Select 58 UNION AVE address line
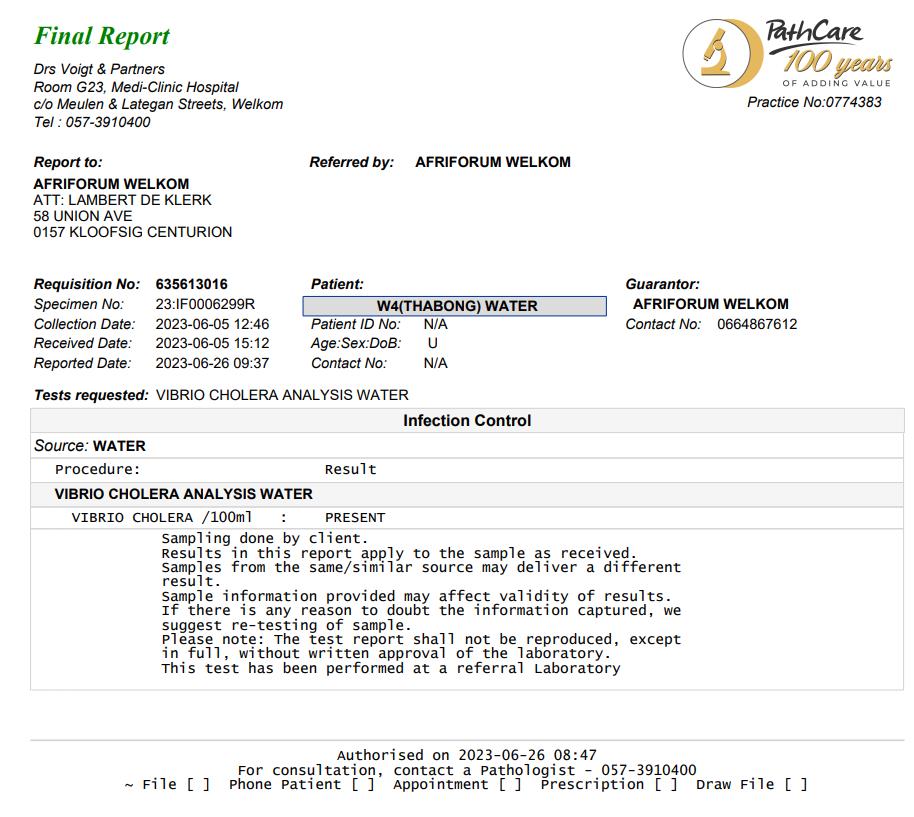This screenshot has height=817, width=914. click(83, 216)
